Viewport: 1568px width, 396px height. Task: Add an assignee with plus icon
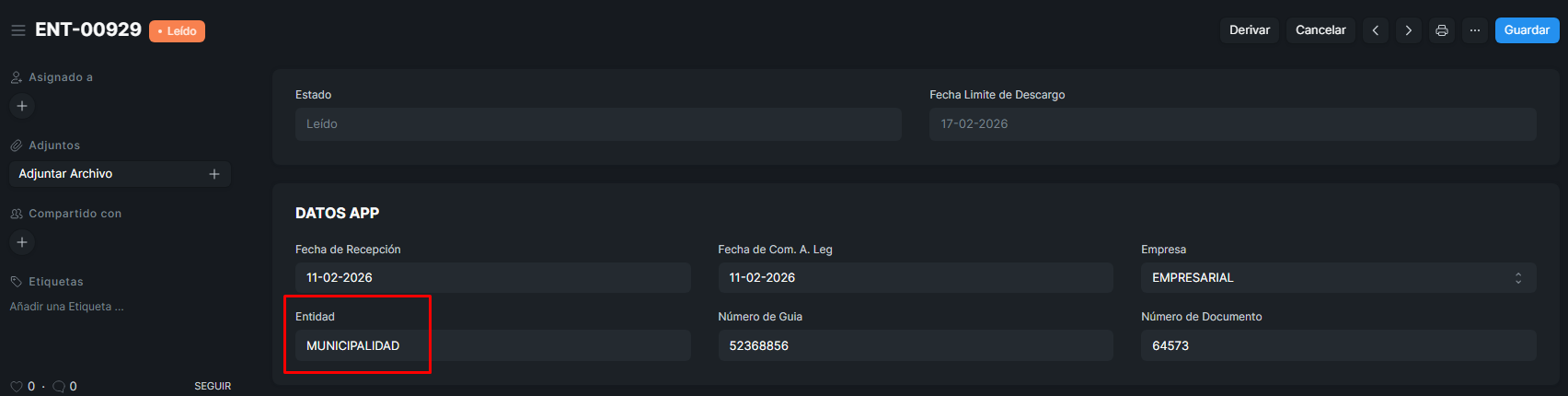[22, 106]
